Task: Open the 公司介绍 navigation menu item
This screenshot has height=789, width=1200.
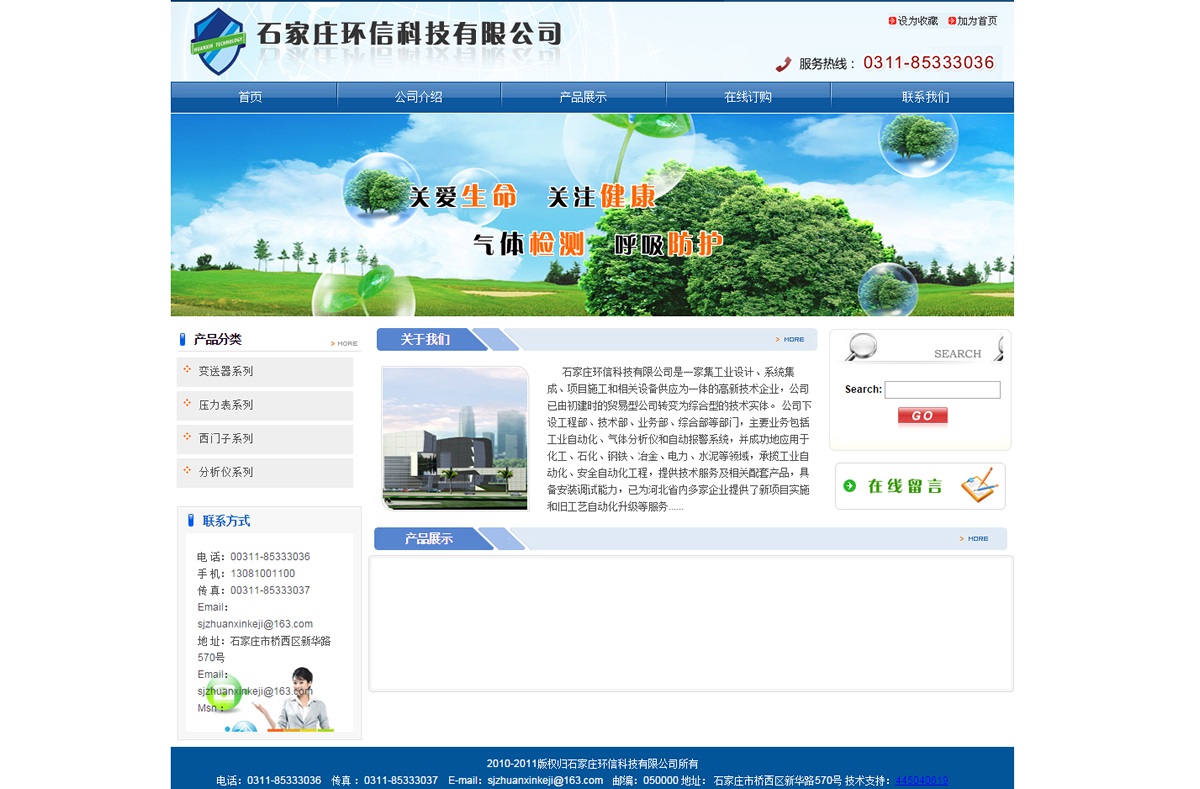Action: click(418, 96)
